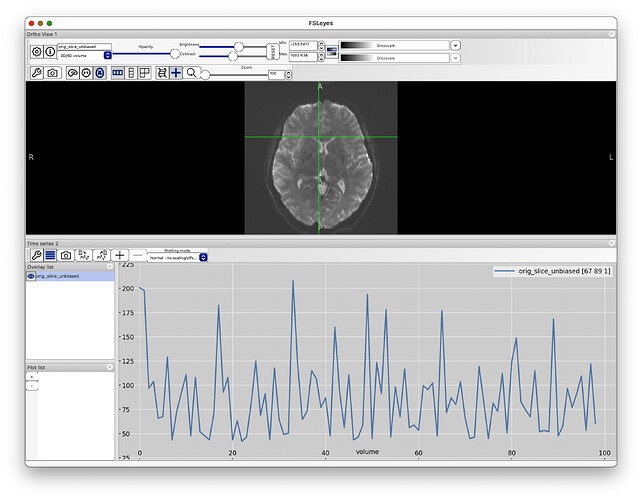The width and height of the screenshot is (642, 500).
Task: Add current time series with plus button
Action: [120, 256]
